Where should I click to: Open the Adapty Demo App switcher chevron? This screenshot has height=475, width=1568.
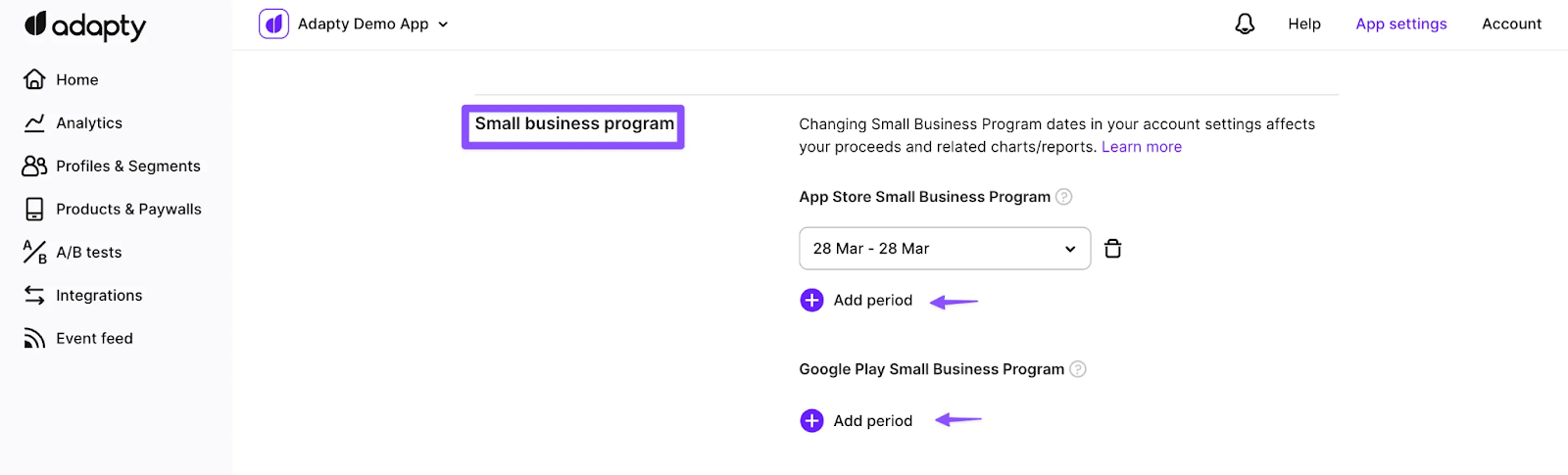point(443,24)
